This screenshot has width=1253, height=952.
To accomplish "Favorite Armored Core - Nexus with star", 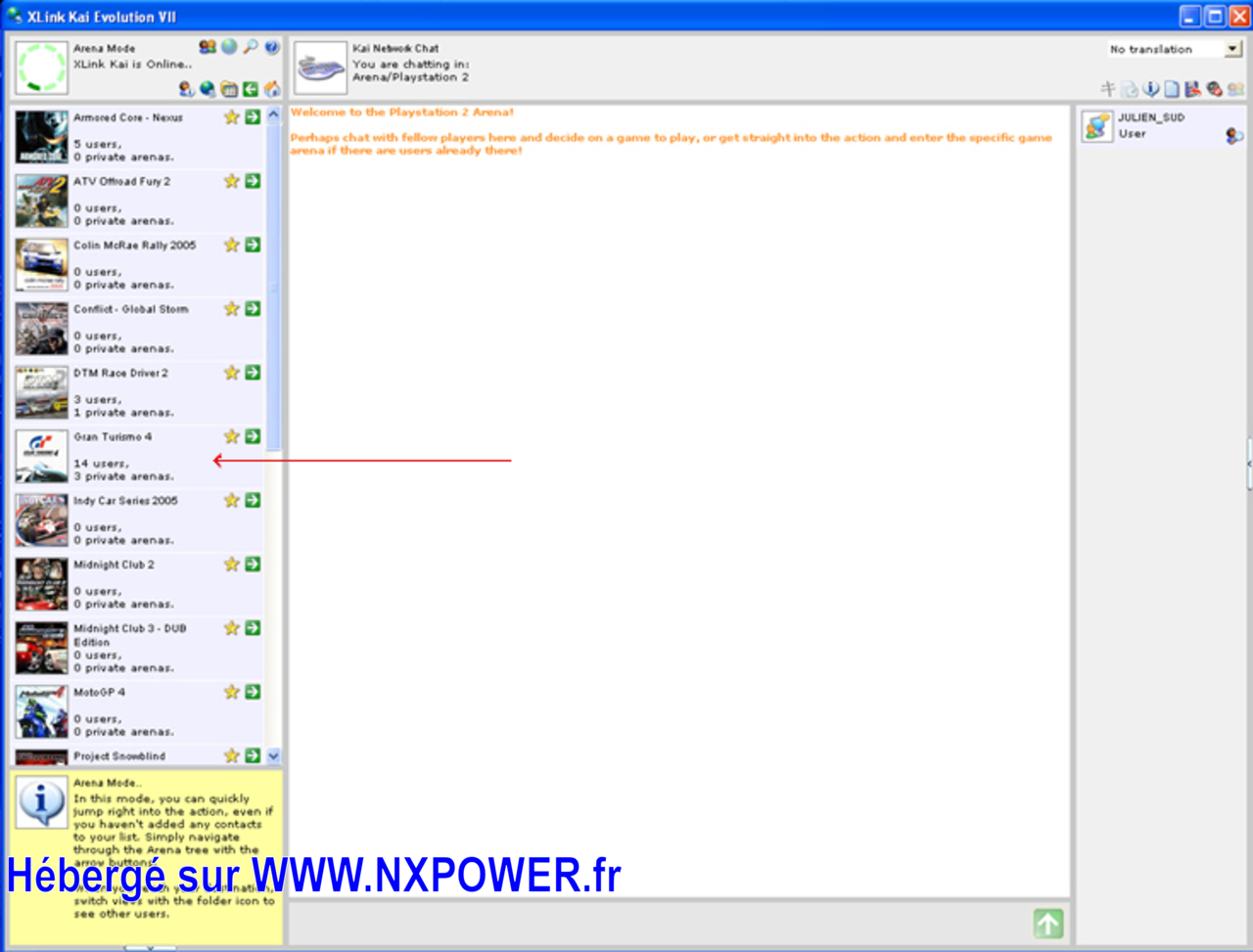I will [232, 117].
